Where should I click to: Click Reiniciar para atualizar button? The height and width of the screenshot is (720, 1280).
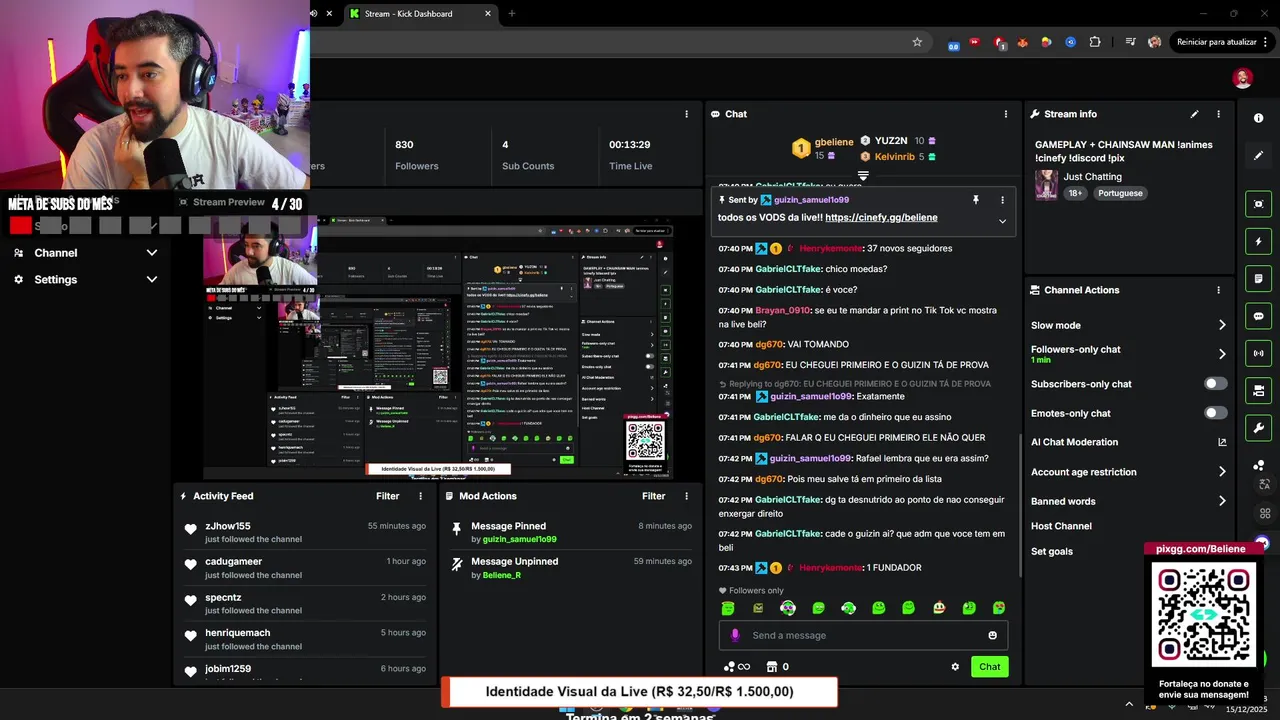[x=1216, y=42]
